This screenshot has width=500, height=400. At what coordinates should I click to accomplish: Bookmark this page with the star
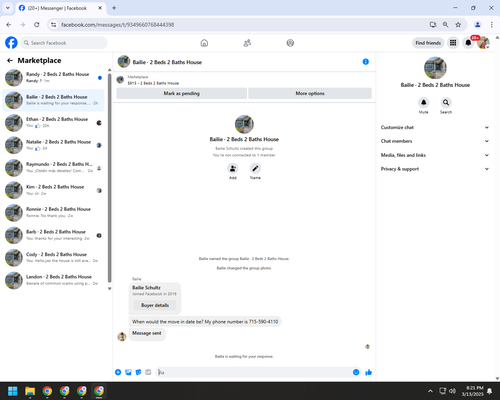point(458,25)
